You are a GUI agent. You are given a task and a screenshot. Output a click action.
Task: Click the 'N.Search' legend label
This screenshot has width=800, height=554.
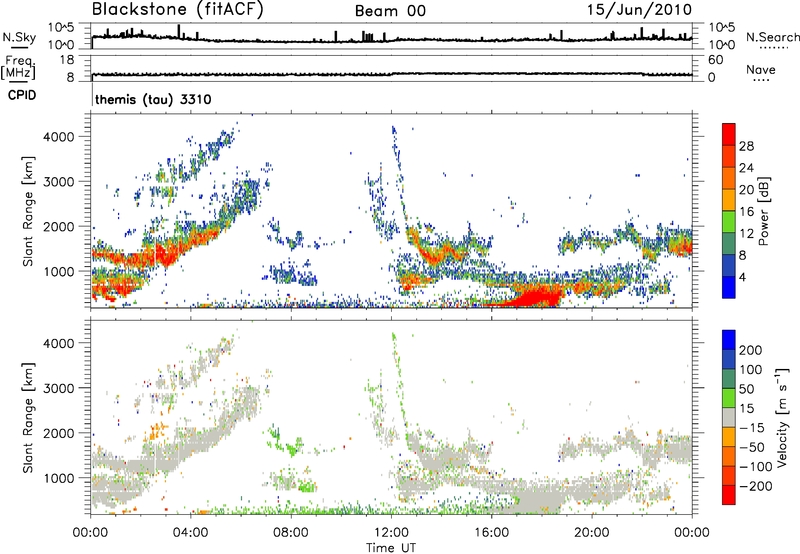click(x=772, y=37)
